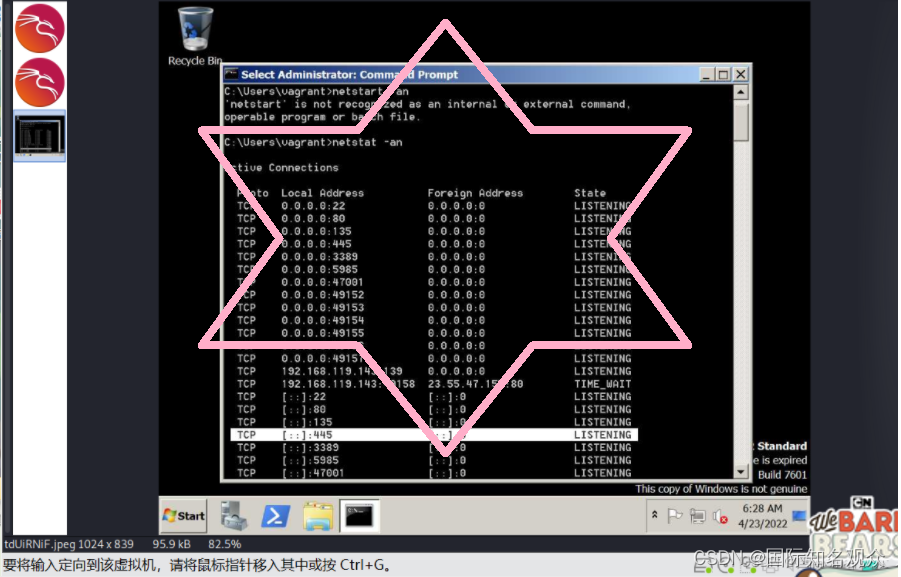Click local address 0.0.0.0:3389
This screenshot has height=577, width=901.
point(319,256)
